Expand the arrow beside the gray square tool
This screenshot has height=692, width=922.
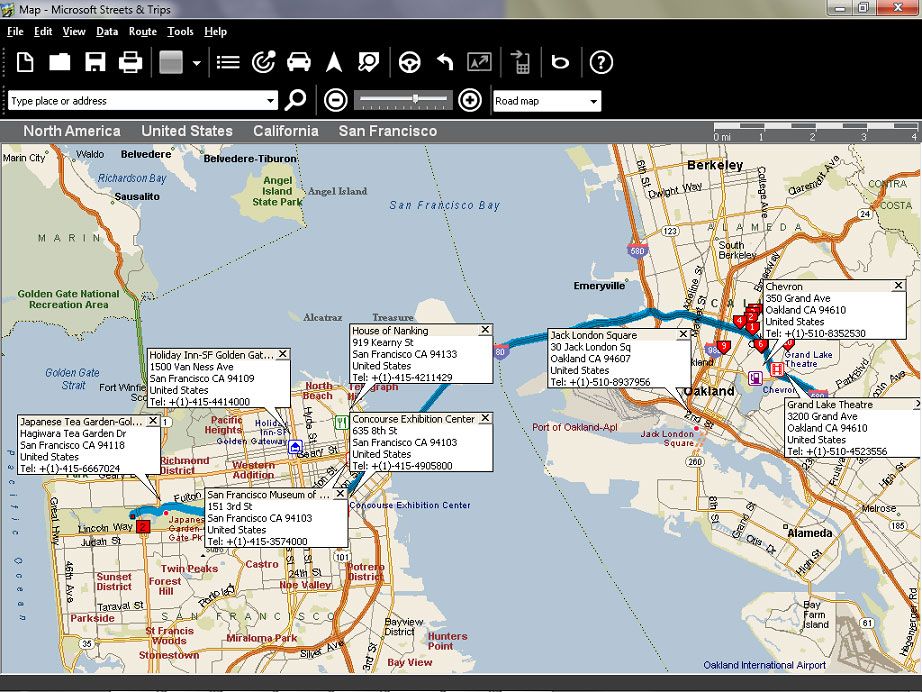(197, 63)
